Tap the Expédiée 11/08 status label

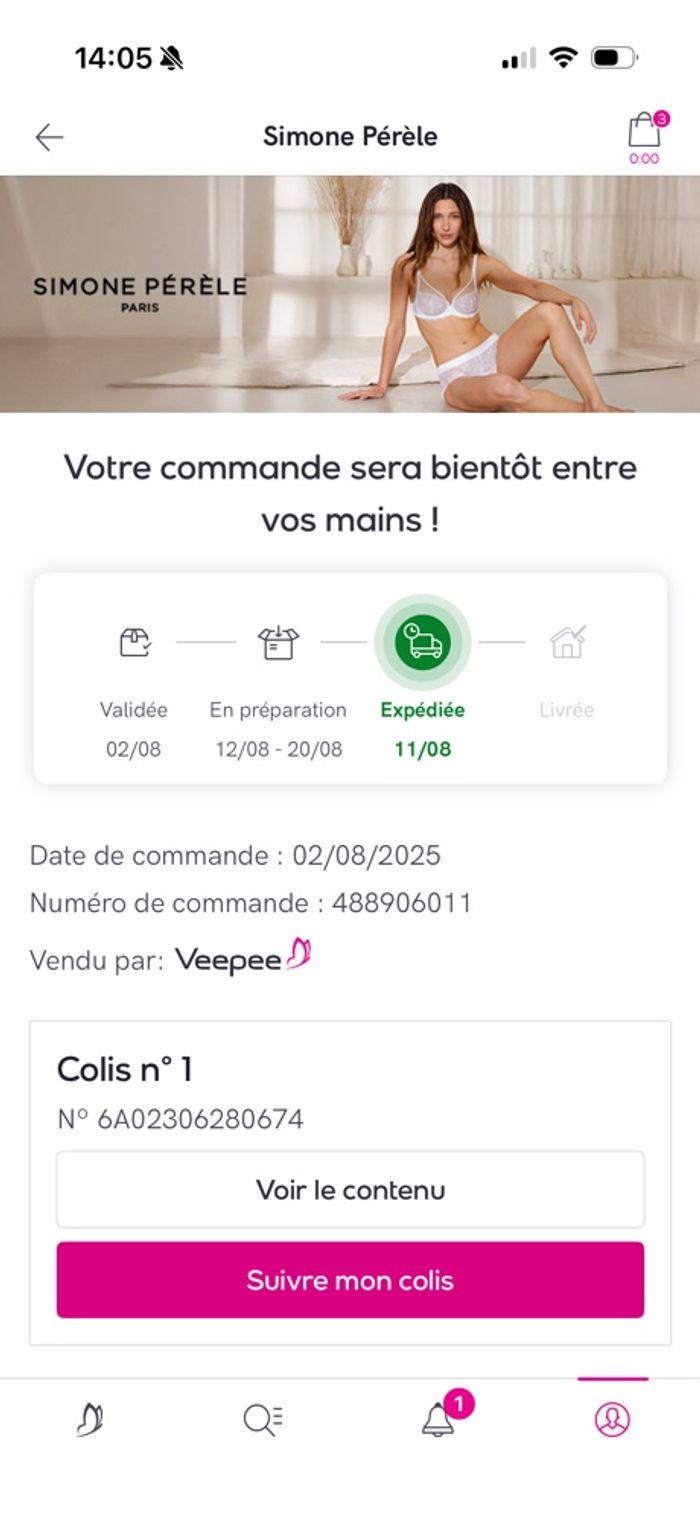point(422,729)
